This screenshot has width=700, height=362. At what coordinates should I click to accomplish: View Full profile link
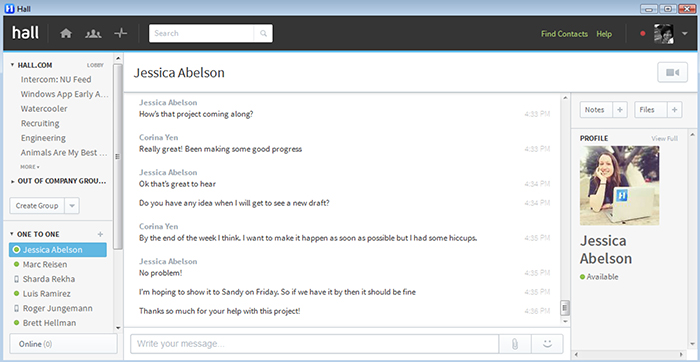click(664, 138)
